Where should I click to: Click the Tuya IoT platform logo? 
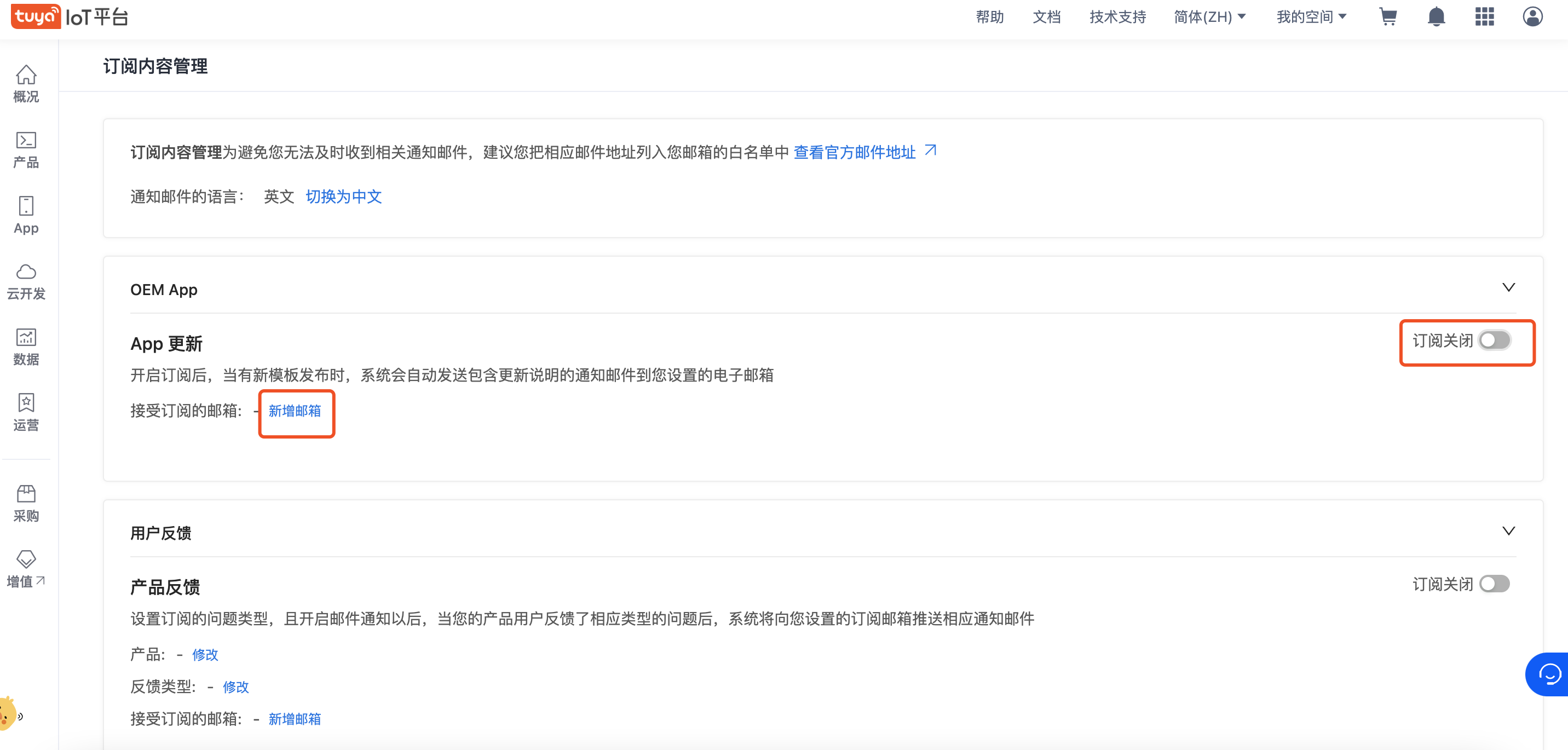pos(70,16)
